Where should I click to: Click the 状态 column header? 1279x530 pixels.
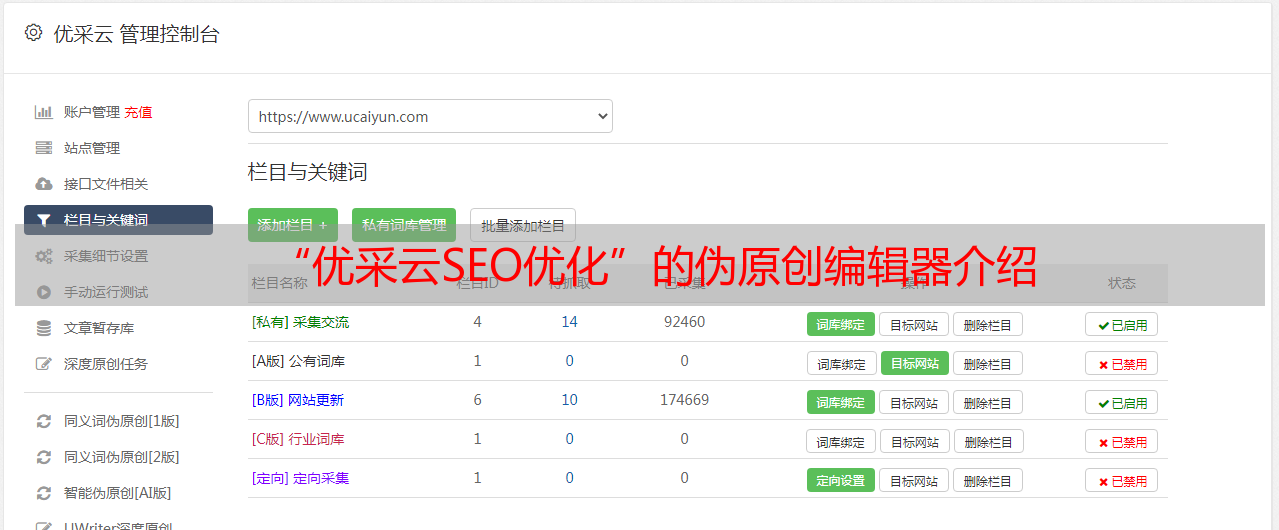point(1122,283)
